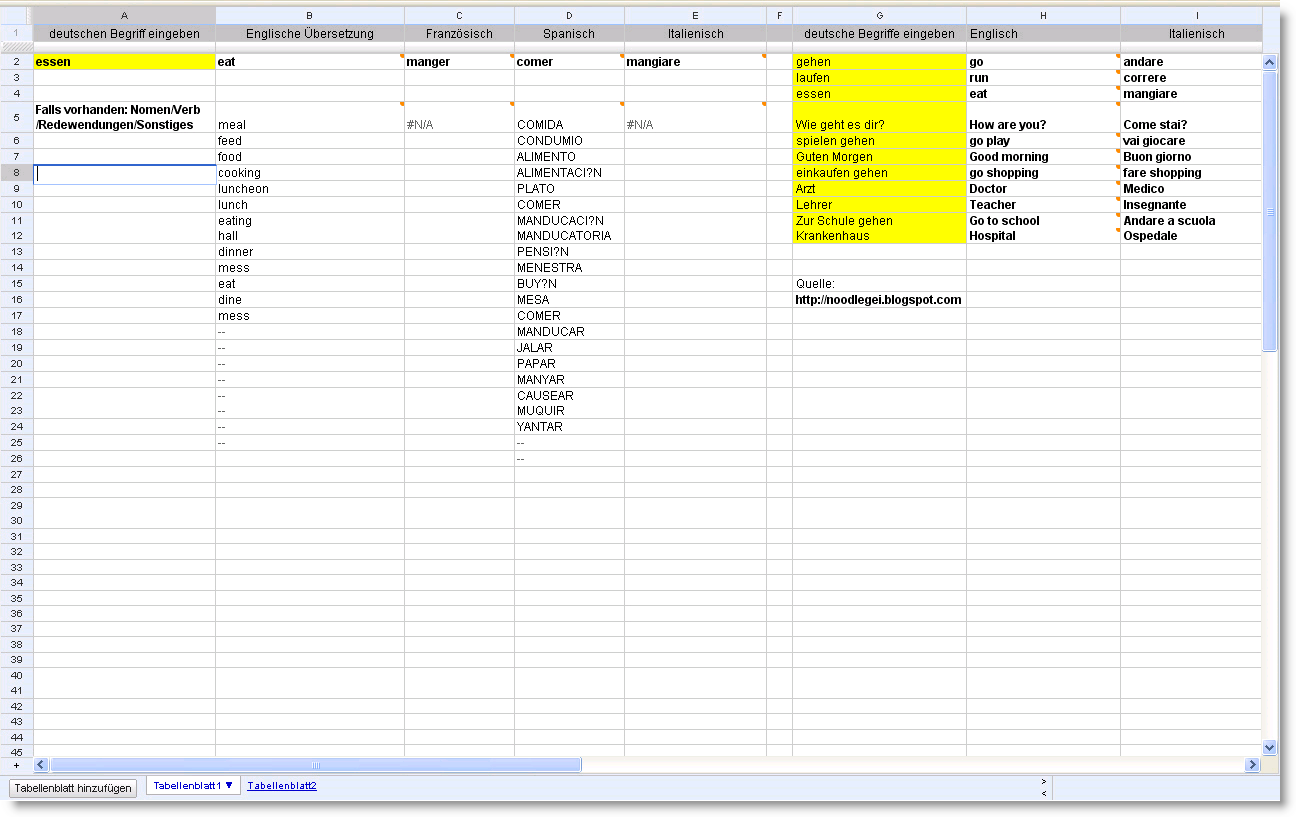Open the comment marker on the "eat" cell
The height and width of the screenshot is (817, 1296).
pyautogui.click(x=401, y=57)
